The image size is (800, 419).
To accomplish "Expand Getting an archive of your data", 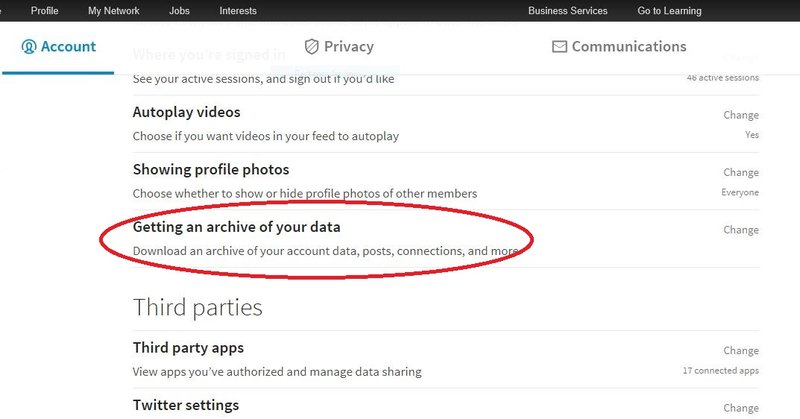I will 445,239.
